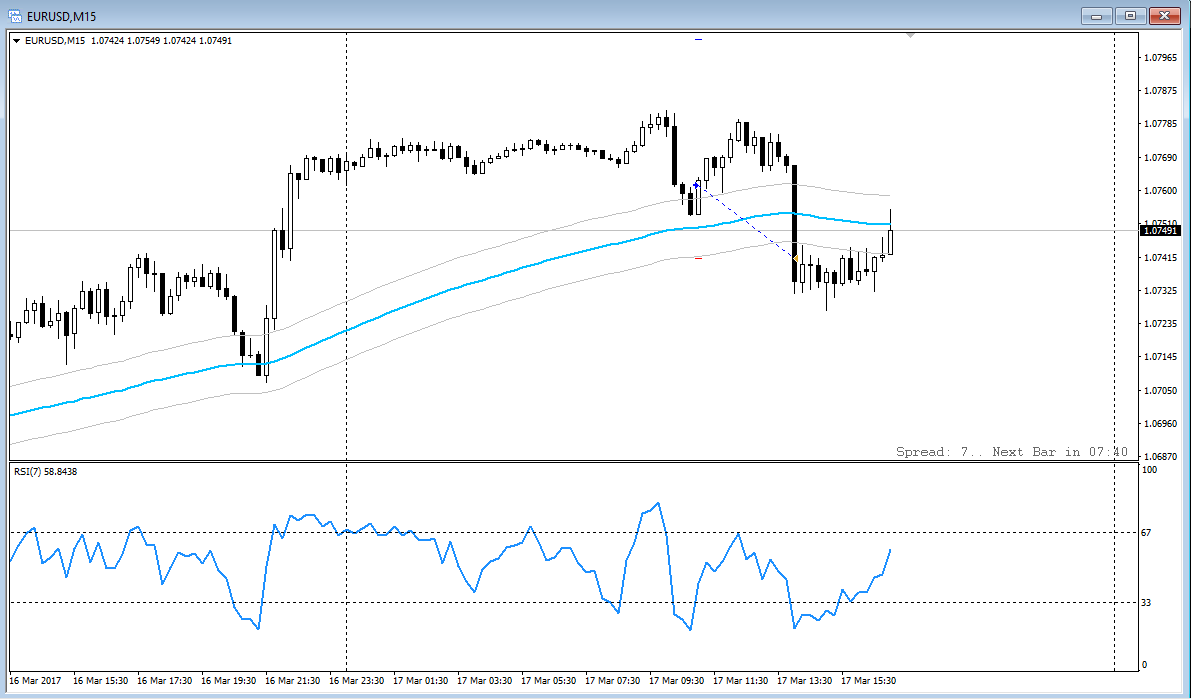Minimize the EURUSD,M15 chart window
This screenshot has width=1191, height=700.
[1097, 15]
